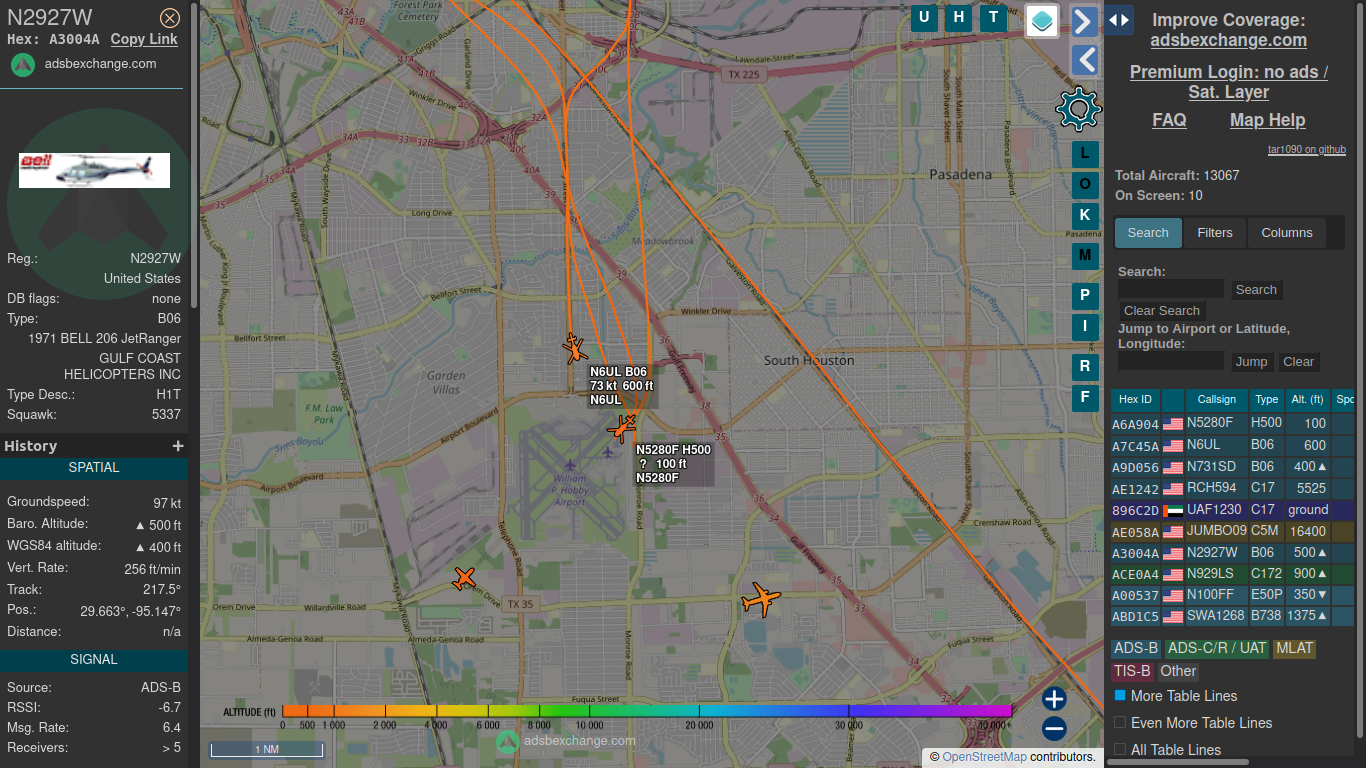Image resolution: width=1366 pixels, height=768 pixels.
Task: Click the Clear Search button
Action: (x=1162, y=311)
